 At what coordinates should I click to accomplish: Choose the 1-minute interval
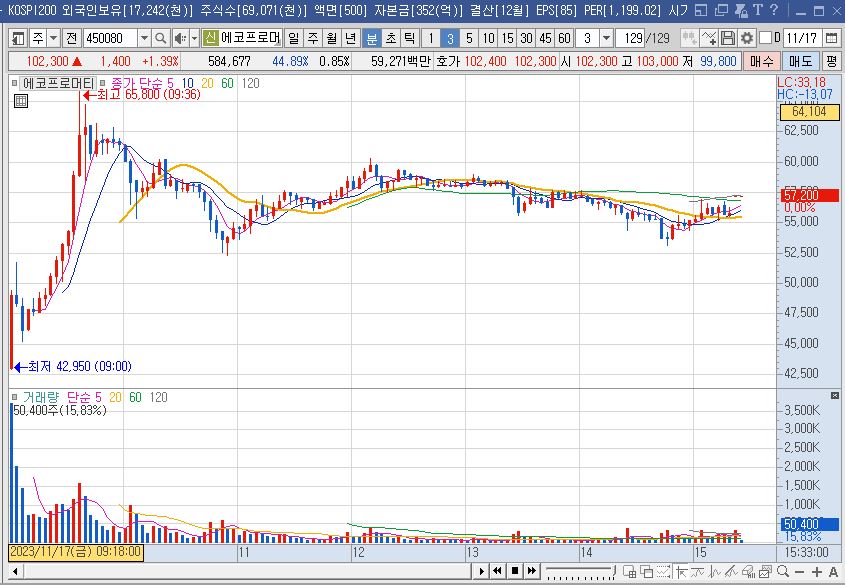click(x=431, y=38)
